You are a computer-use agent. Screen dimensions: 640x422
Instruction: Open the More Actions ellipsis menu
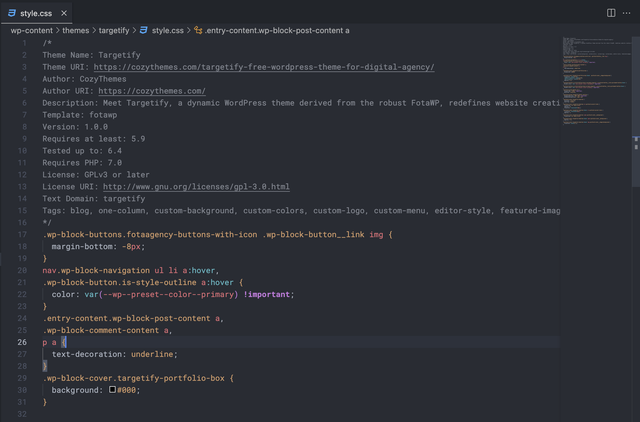click(627, 13)
